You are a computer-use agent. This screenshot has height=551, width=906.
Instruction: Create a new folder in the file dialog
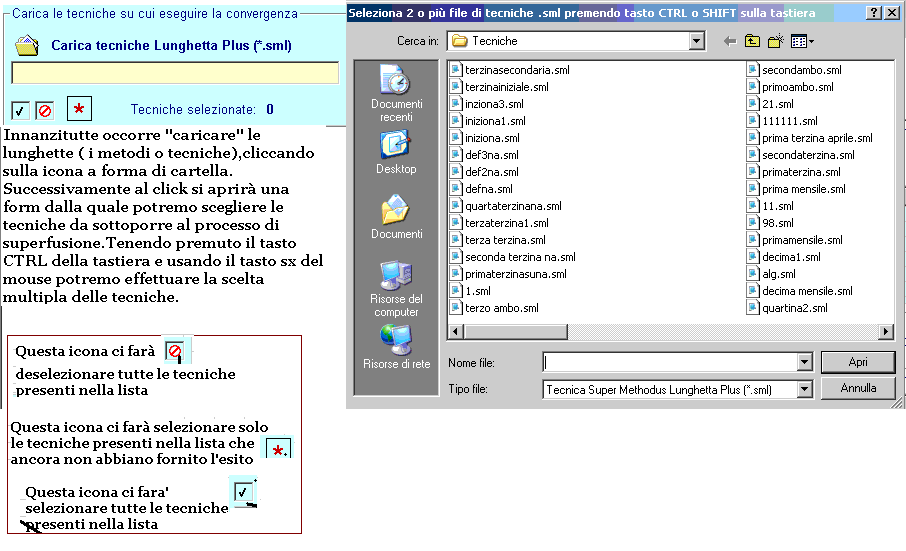[x=775, y=41]
